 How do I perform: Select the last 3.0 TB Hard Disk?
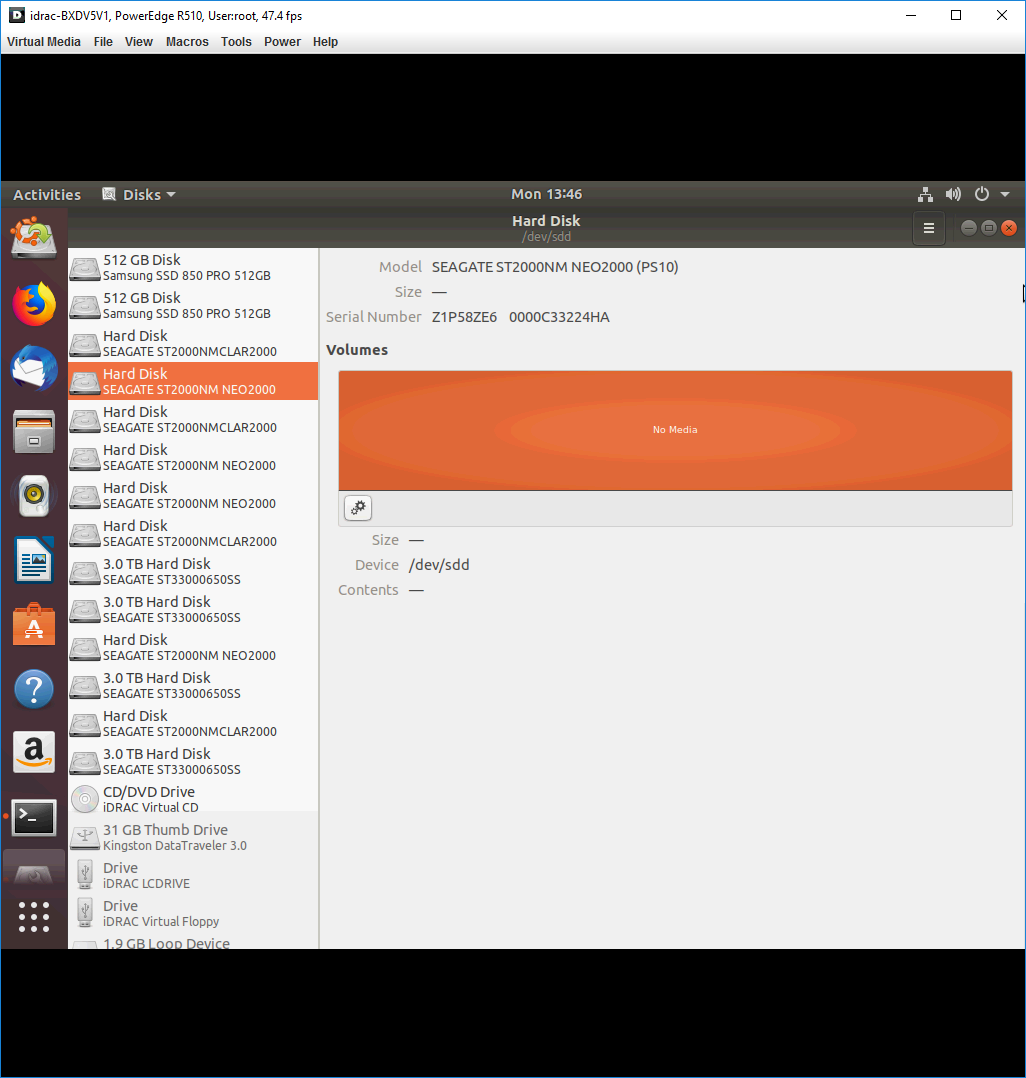[x=193, y=761]
